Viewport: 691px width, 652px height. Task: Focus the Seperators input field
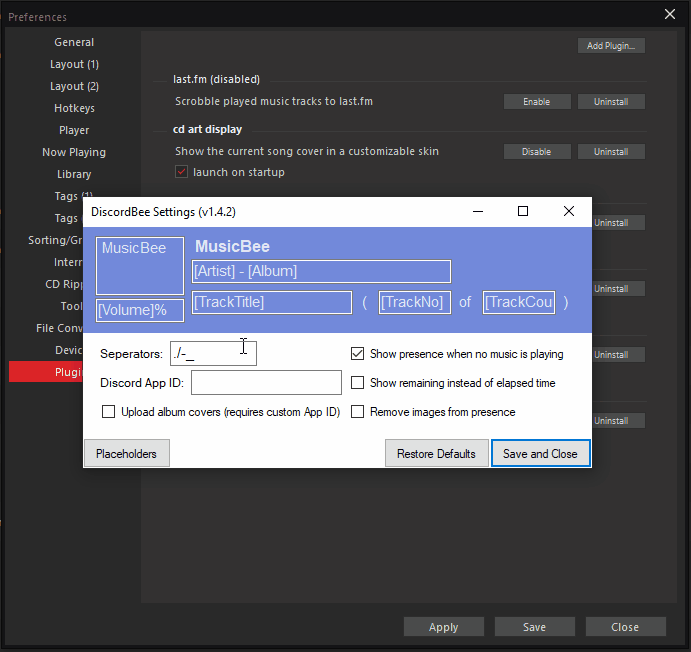coord(213,353)
